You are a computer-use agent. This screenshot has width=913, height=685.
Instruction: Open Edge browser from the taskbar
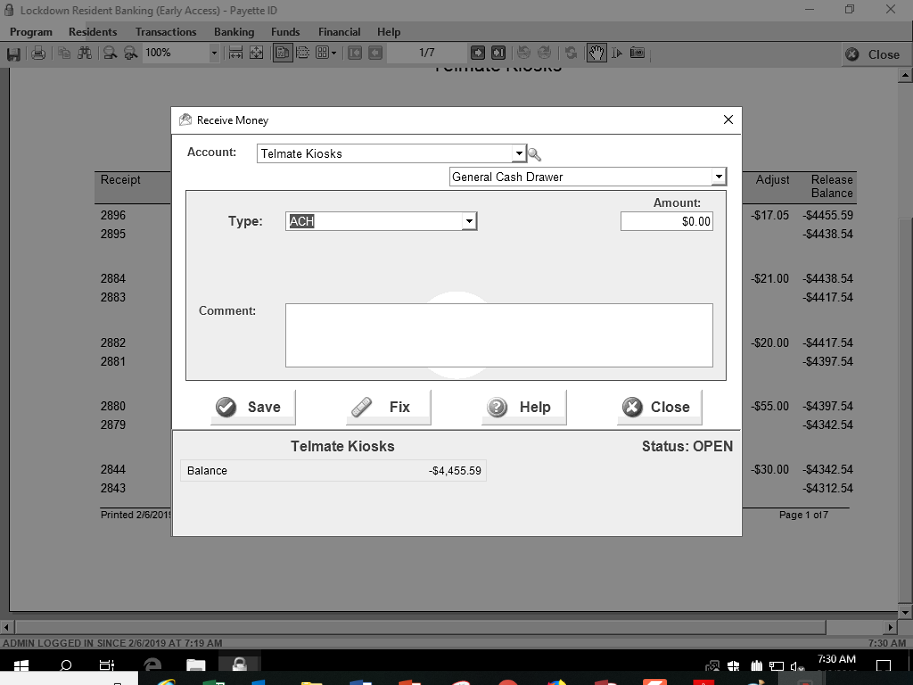(153, 665)
